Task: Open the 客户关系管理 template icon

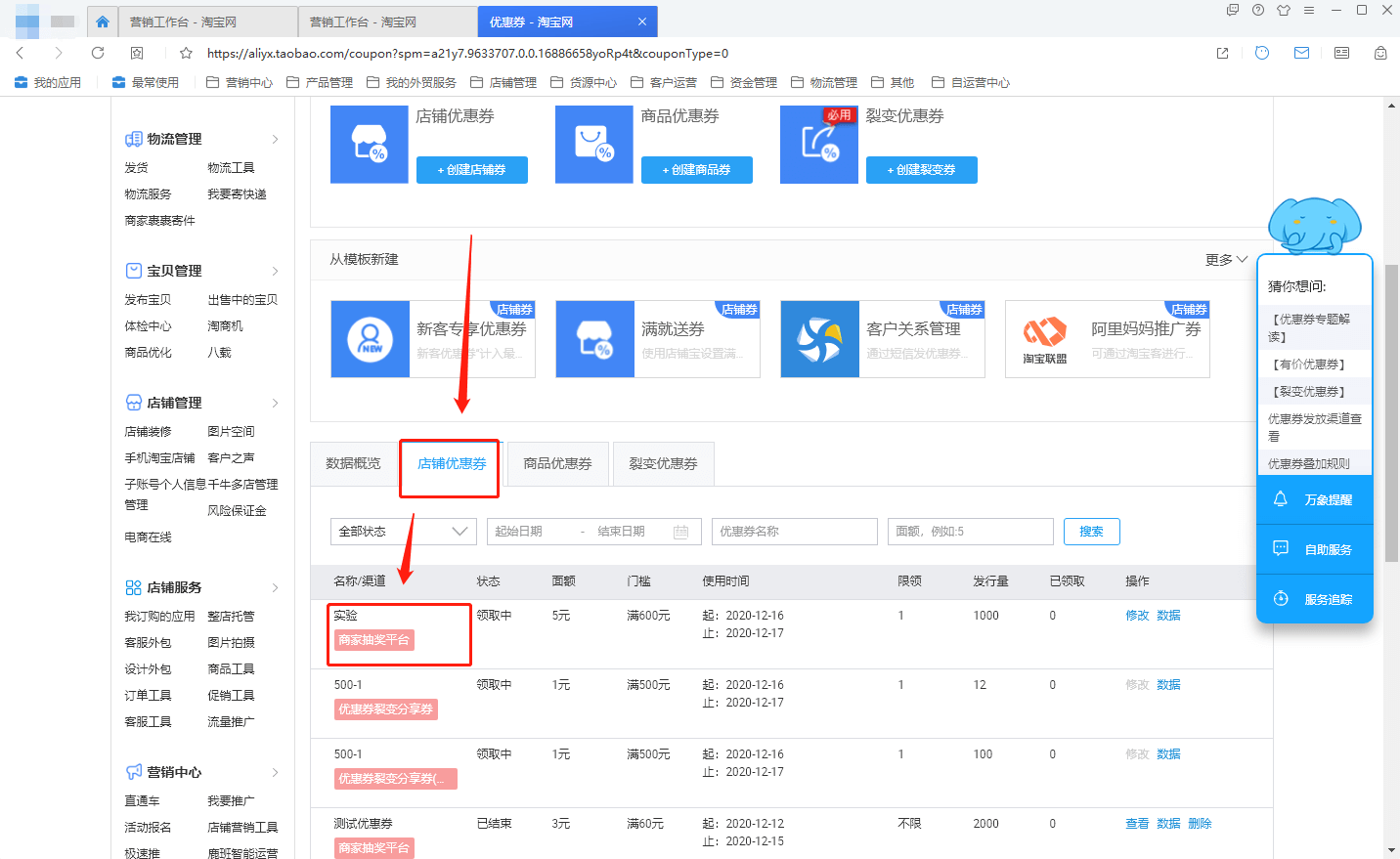Action: coord(820,339)
